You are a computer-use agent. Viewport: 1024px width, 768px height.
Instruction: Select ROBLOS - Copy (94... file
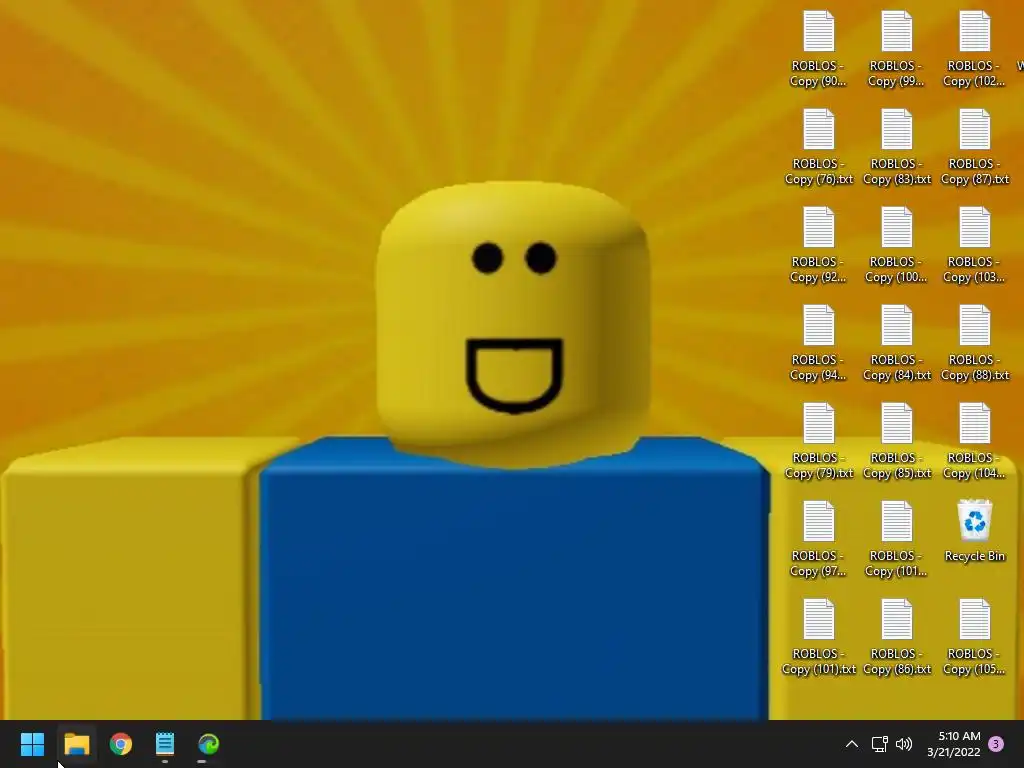pyautogui.click(x=818, y=344)
